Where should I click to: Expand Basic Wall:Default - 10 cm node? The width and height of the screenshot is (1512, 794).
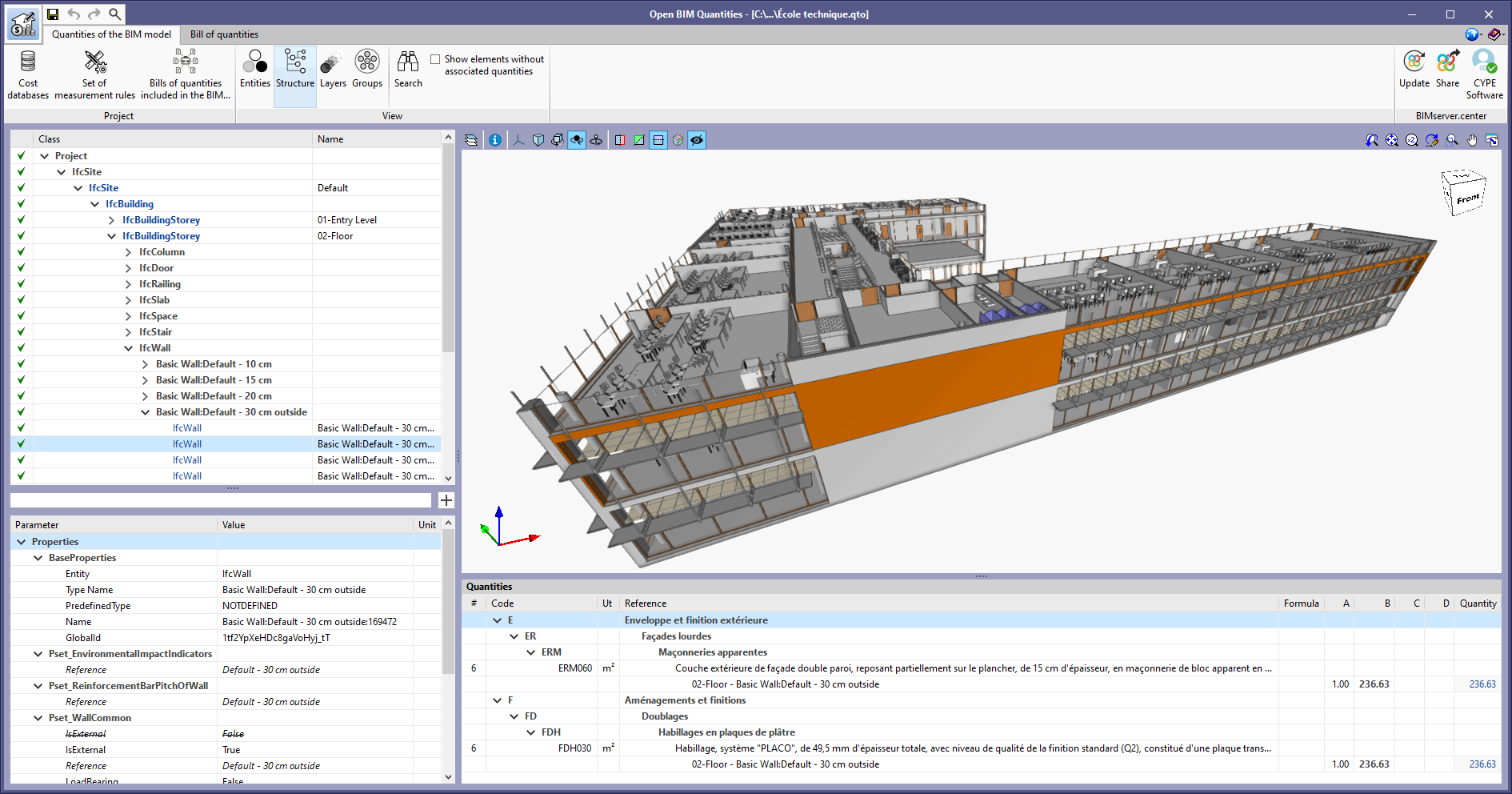click(x=146, y=364)
